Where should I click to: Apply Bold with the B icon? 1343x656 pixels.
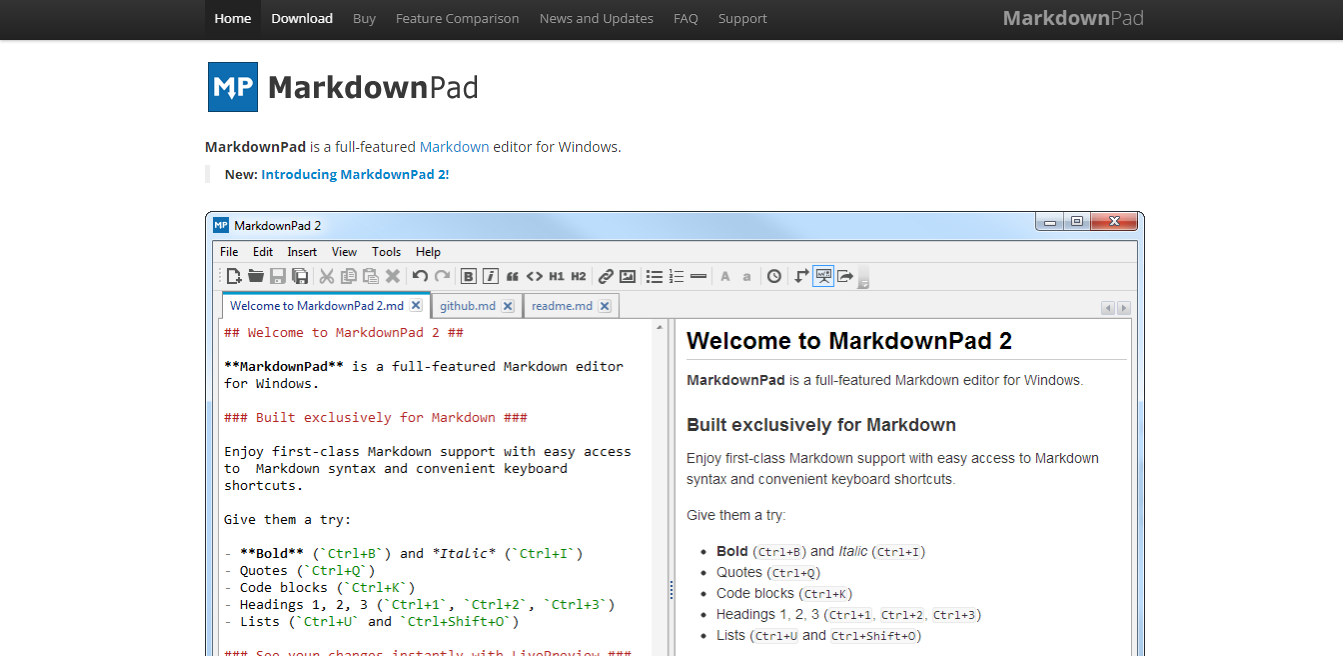[469, 276]
